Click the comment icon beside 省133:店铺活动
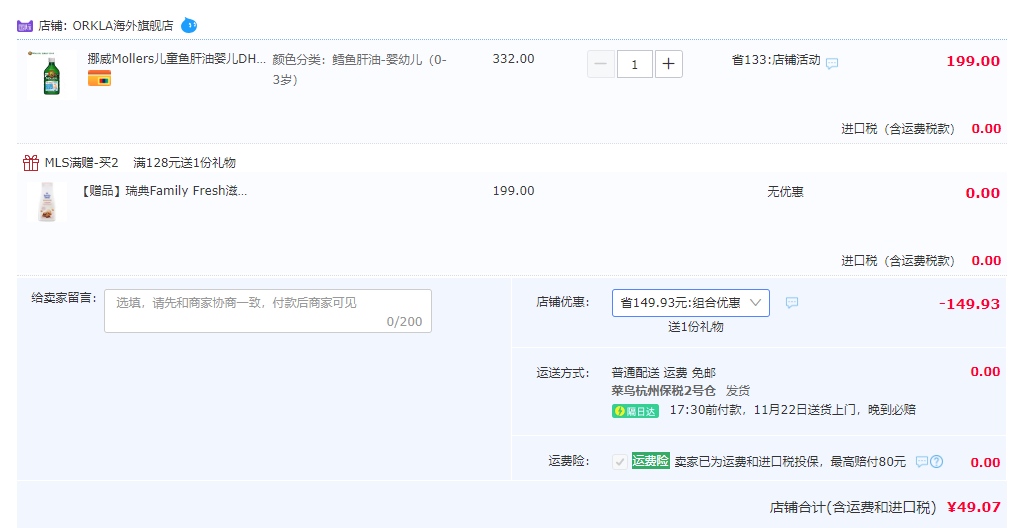Image resolution: width=1011 pixels, height=528 pixels. (x=832, y=63)
